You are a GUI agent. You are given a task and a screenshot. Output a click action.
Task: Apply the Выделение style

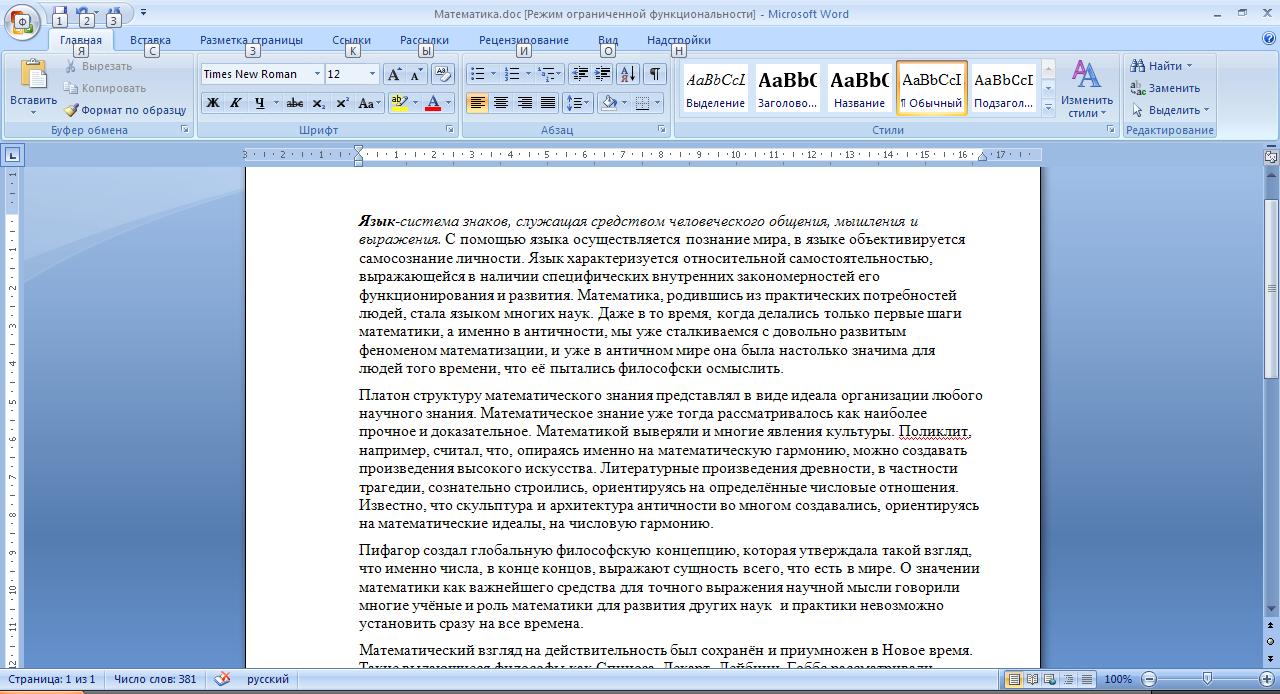coord(715,88)
